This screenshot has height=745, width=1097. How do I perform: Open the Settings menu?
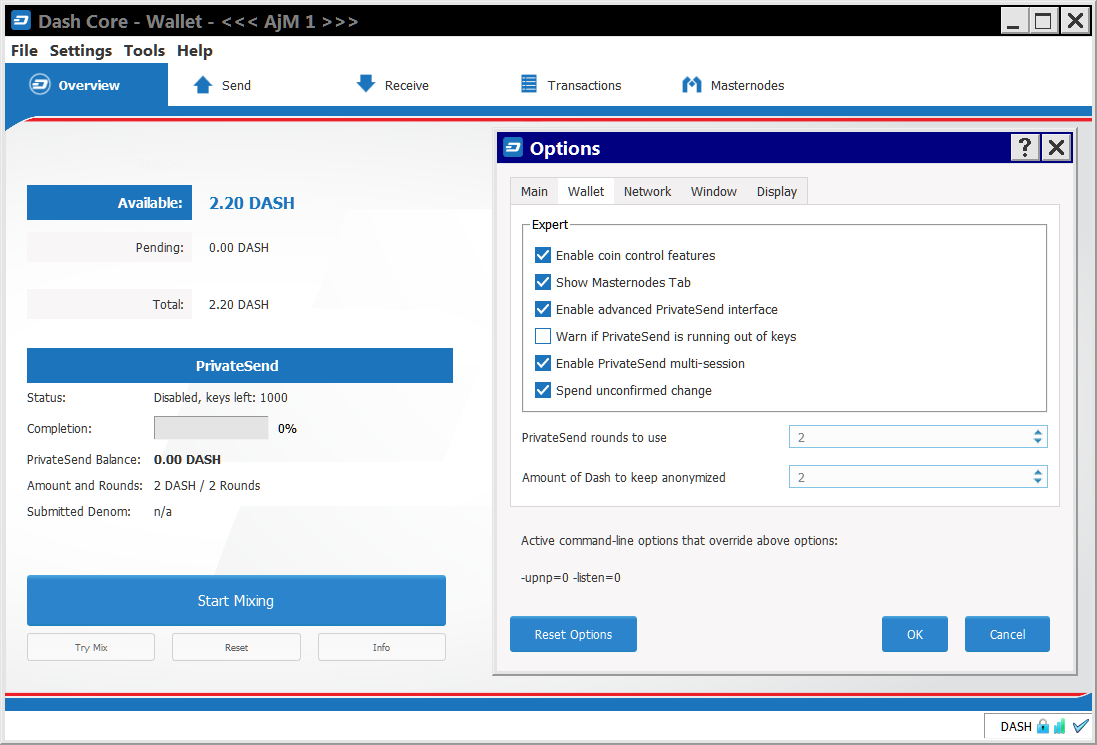click(x=80, y=50)
